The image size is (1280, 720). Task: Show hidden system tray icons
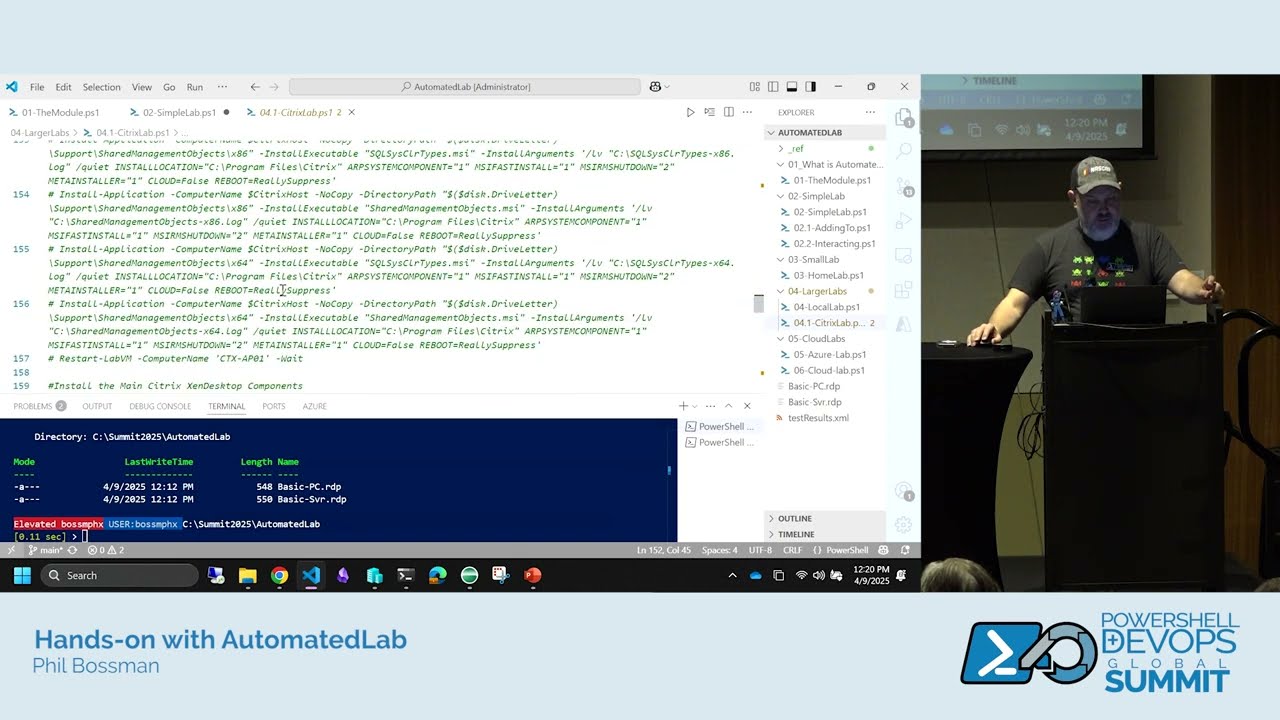(x=732, y=575)
